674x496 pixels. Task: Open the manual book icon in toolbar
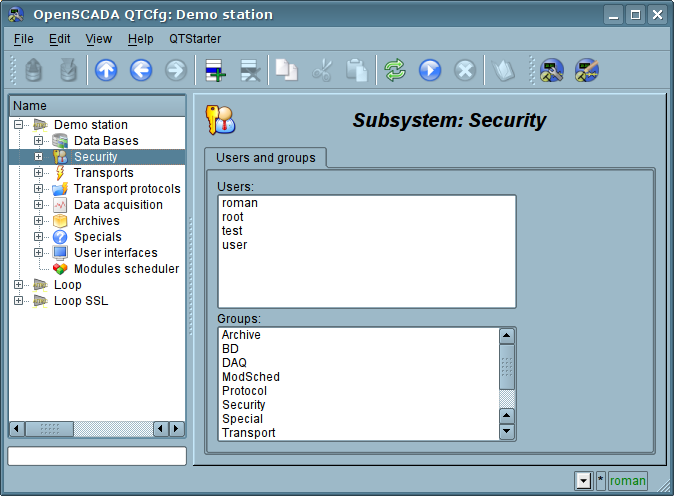(x=503, y=70)
